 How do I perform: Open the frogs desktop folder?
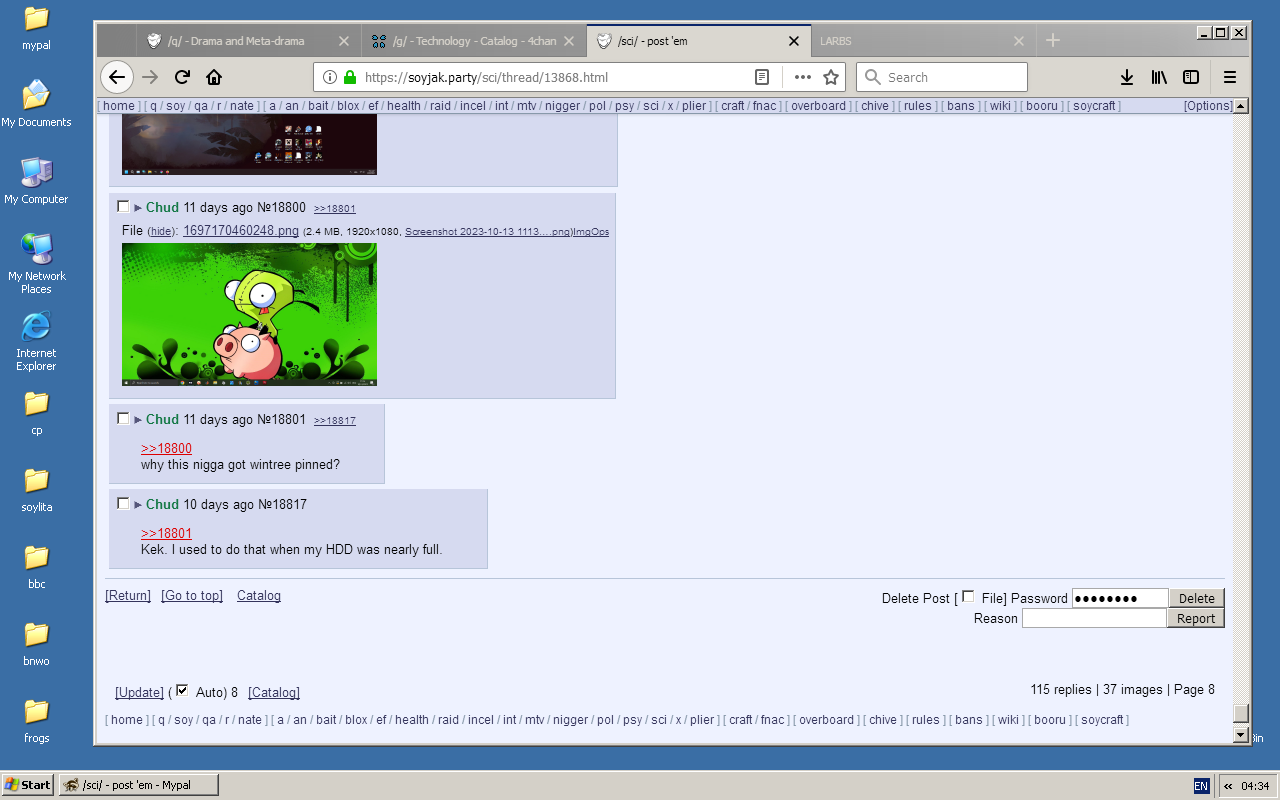[x=36, y=720]
